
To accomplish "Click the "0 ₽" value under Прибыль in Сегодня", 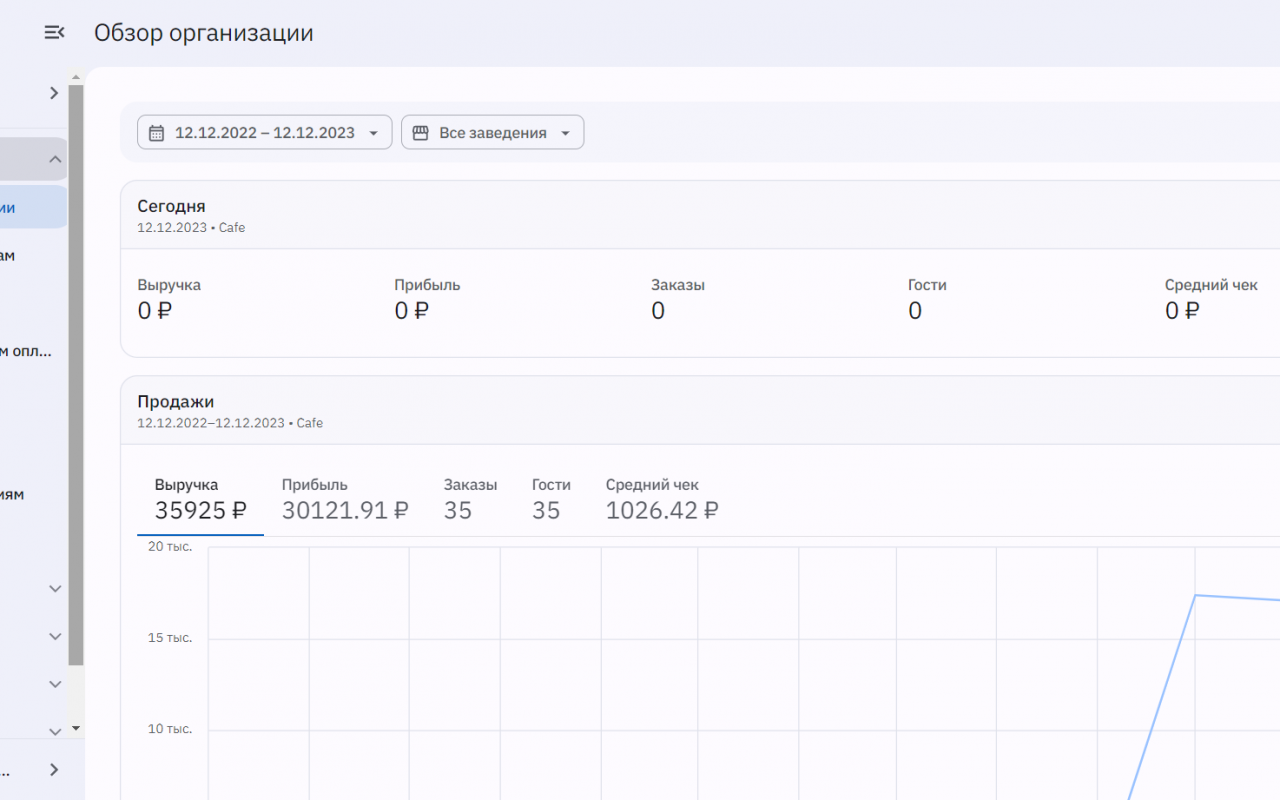I will click(412, 311).
